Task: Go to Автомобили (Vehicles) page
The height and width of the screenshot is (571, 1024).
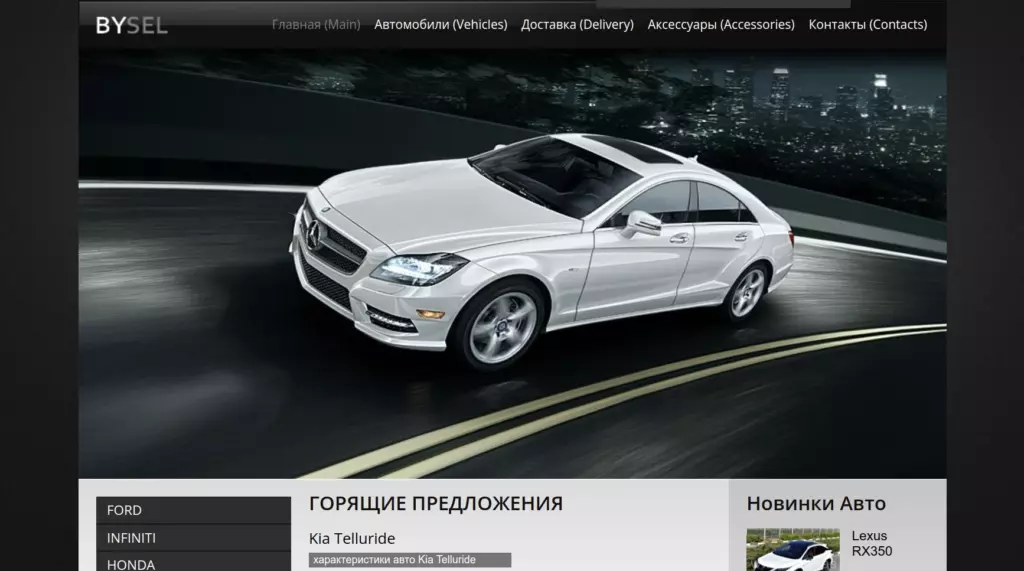Action: [x=441, y=24]
